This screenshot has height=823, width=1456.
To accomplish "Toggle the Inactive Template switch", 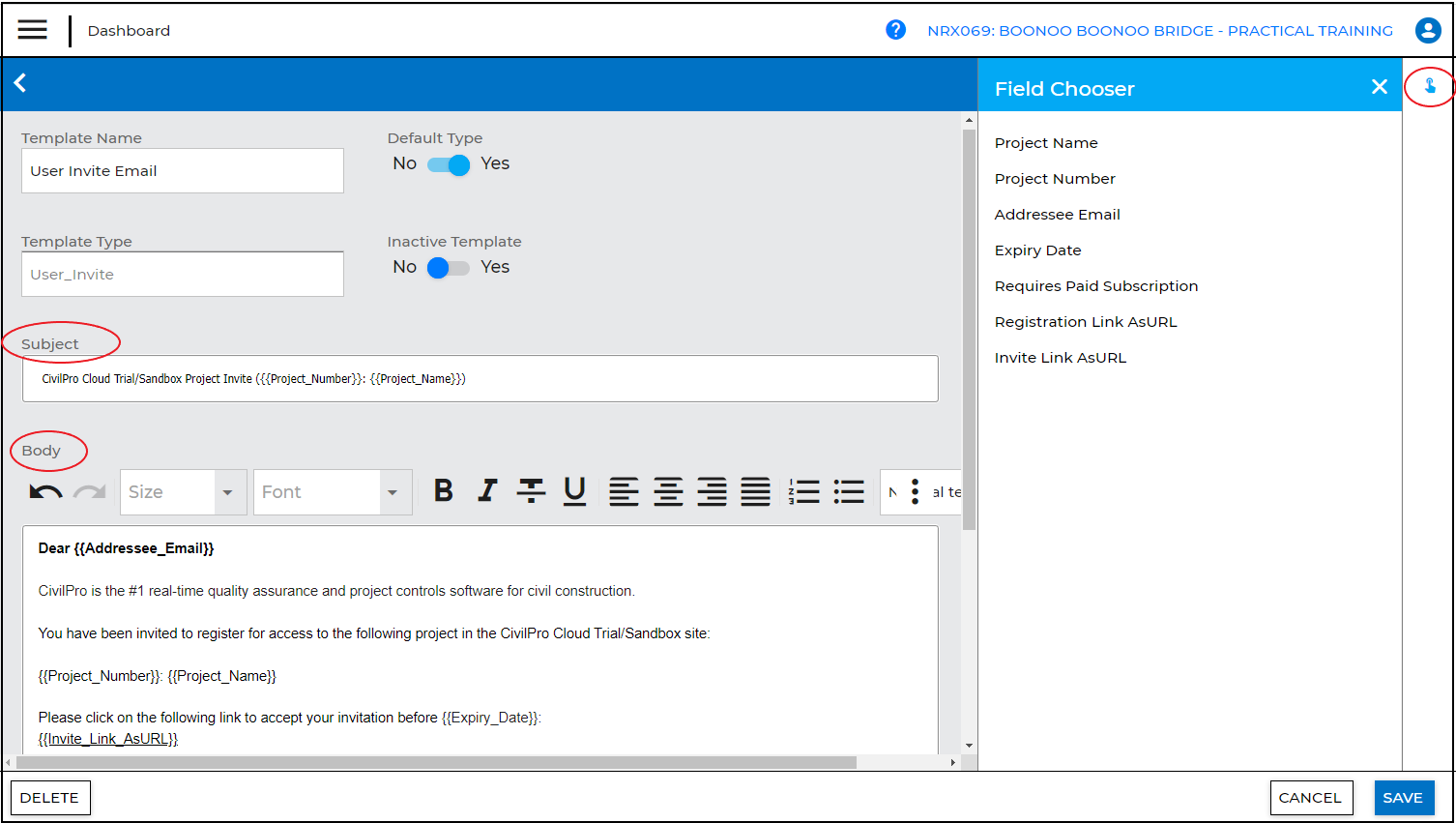I will (449, 268).
